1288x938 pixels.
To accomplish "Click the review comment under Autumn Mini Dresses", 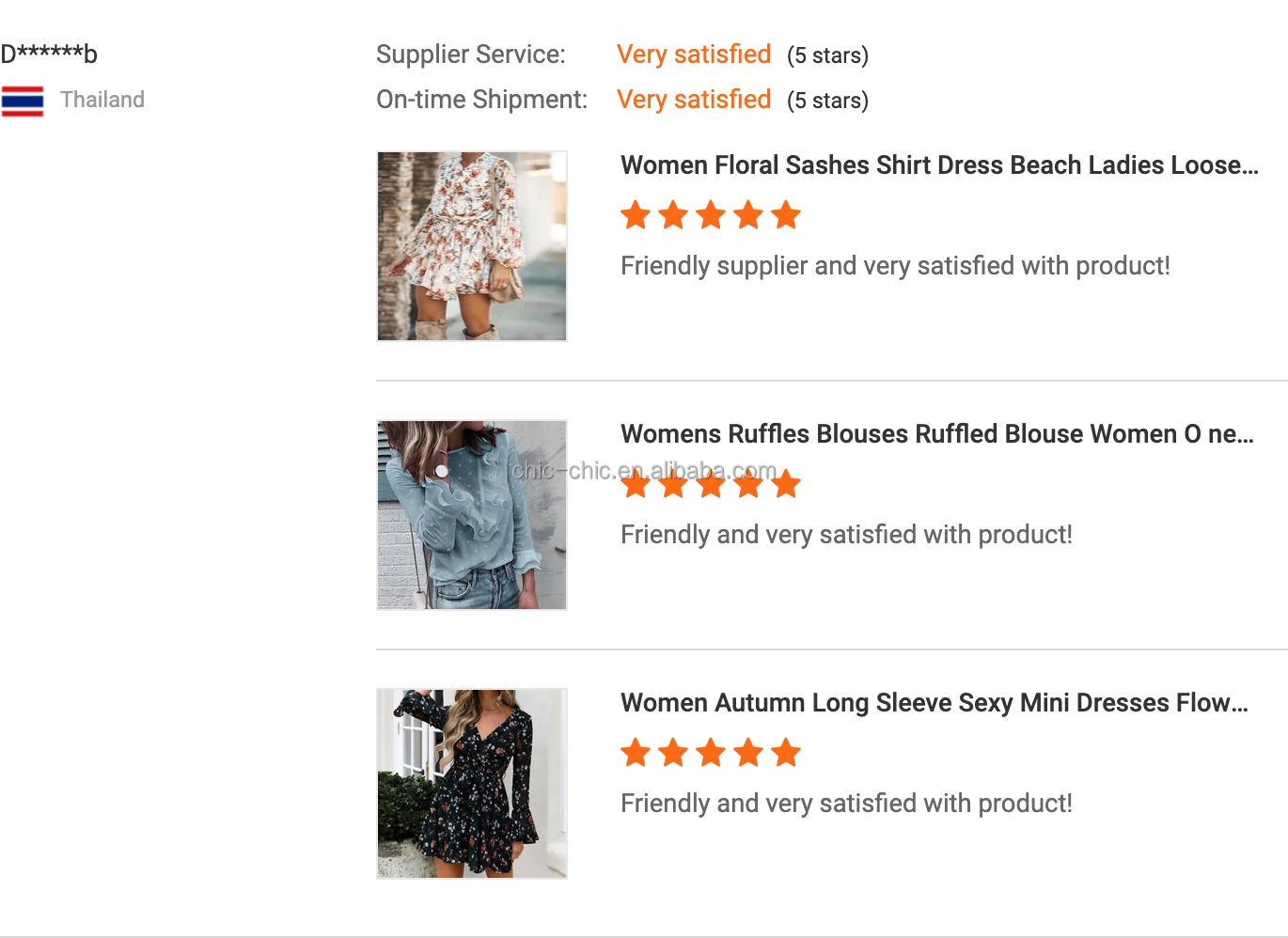I will point(846,804).
